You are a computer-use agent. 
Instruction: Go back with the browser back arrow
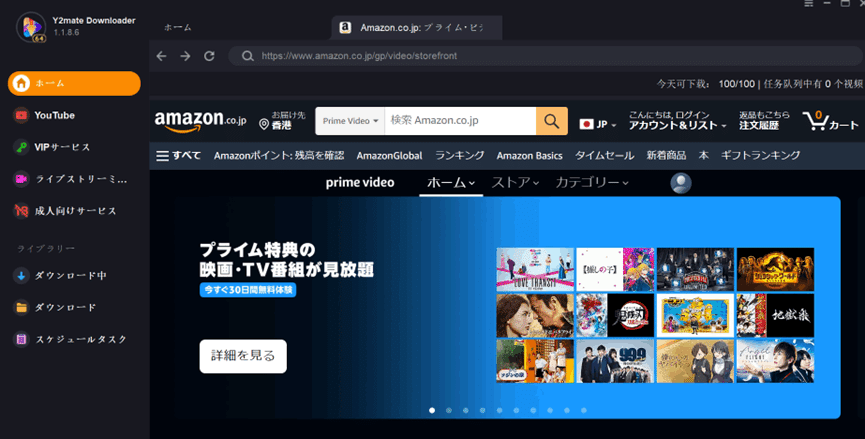coord(161,56)
